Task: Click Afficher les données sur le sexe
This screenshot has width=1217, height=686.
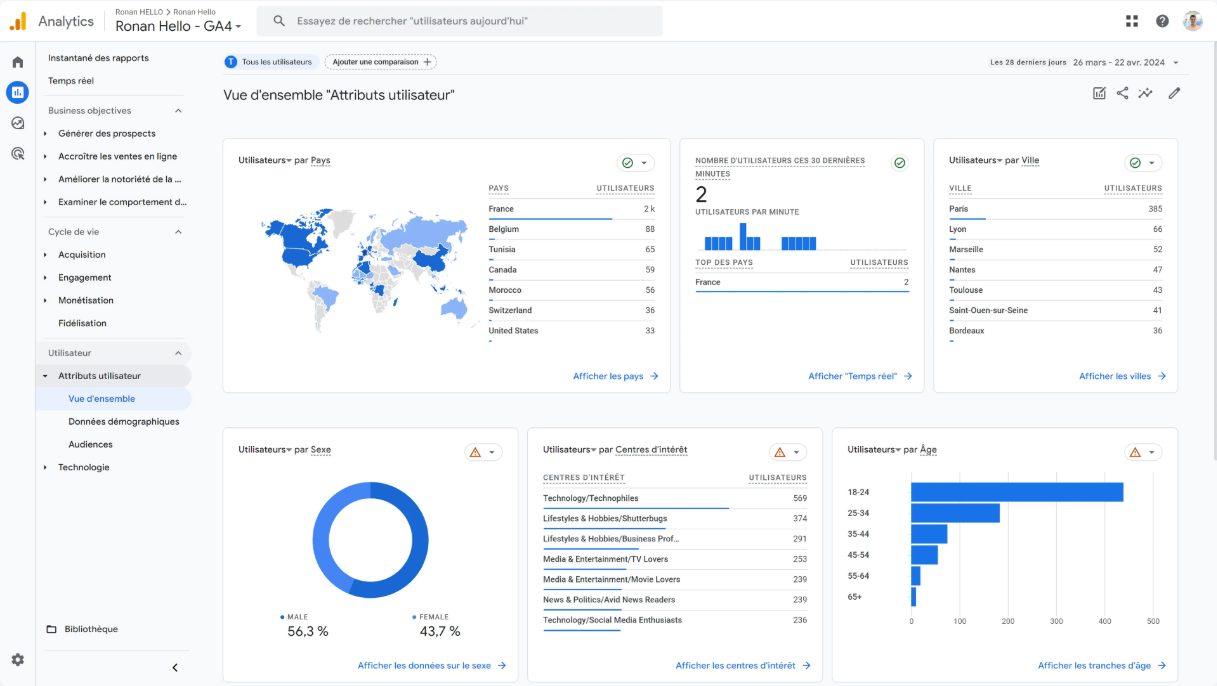Action: coord(432,665)
